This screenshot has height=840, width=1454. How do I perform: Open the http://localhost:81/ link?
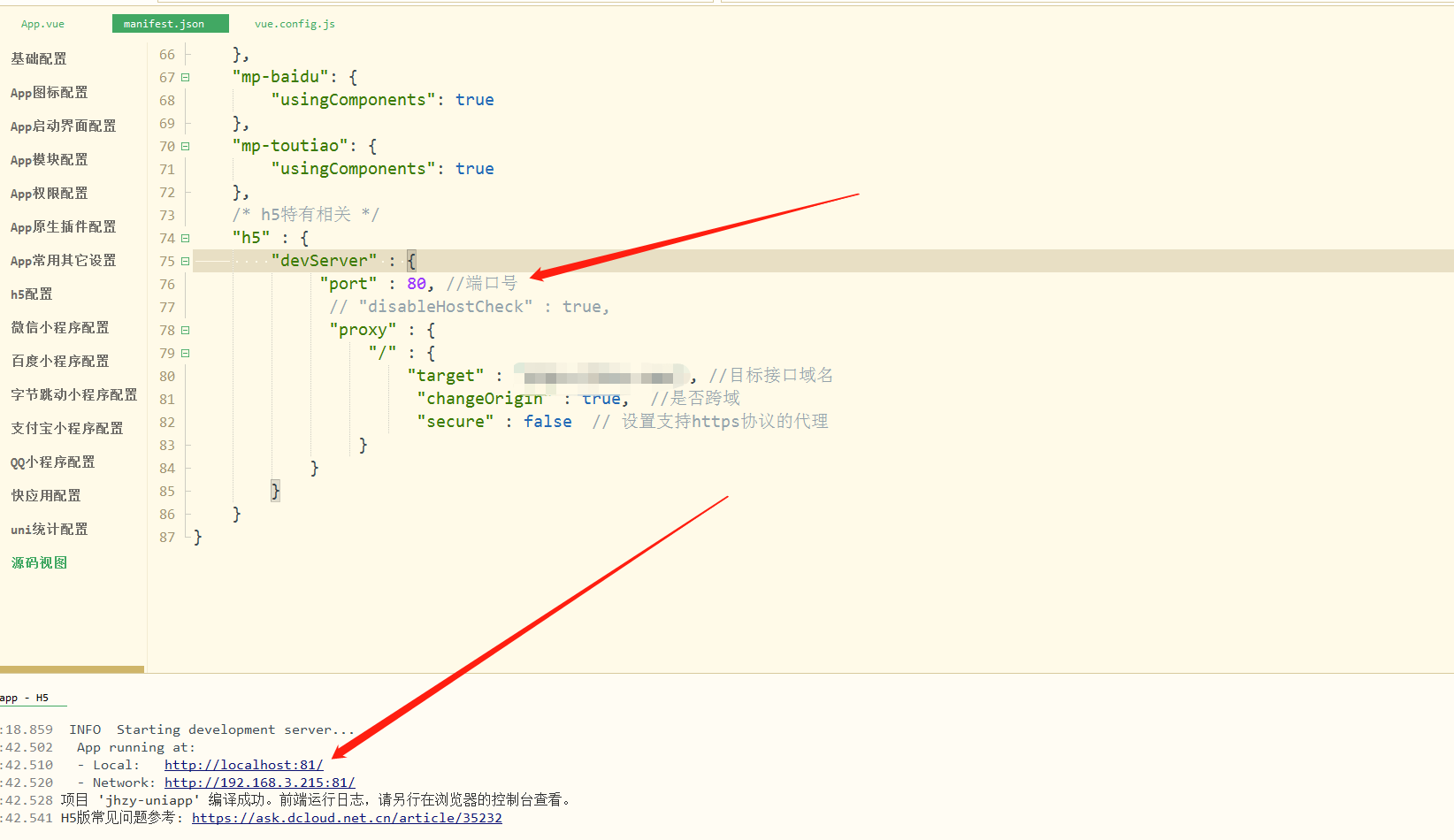click(x=244, y=765)
